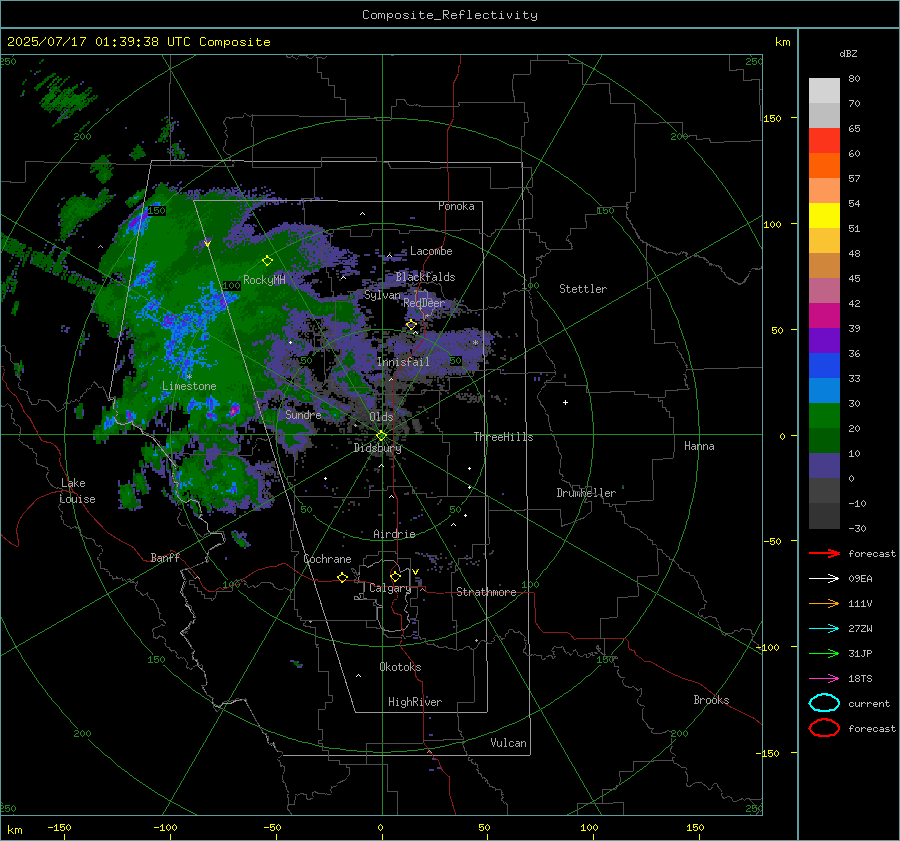
Task: Click the Ponoka town label
Action: [456, 206]
